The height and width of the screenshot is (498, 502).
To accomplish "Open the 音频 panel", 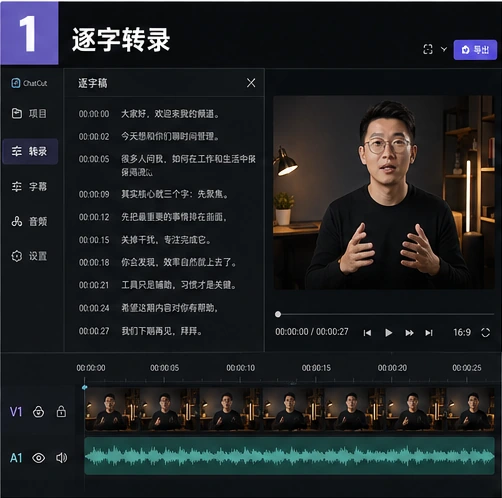I will point(29,221).
